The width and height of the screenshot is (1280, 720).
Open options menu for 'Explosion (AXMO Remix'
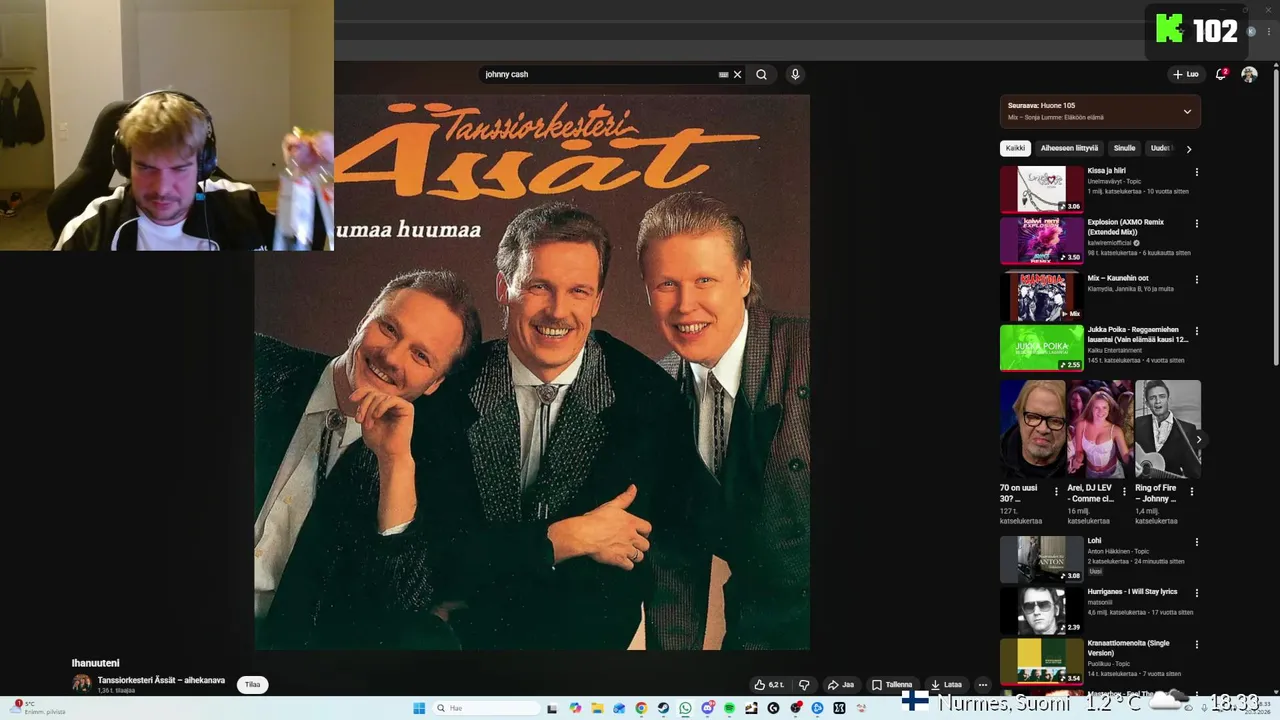coord(1196,223)
